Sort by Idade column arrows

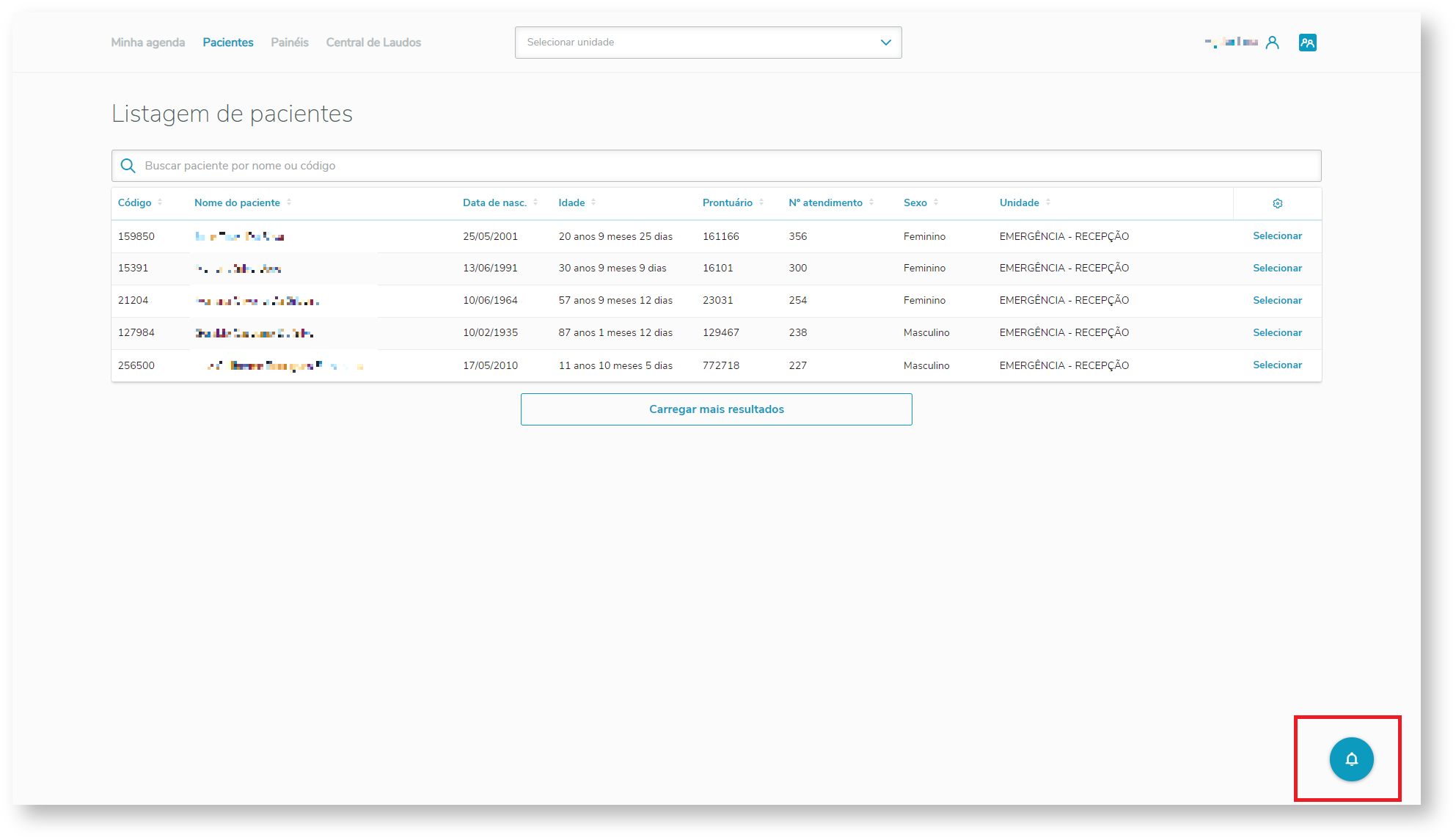pyautogui.click(x=593, y=202)
